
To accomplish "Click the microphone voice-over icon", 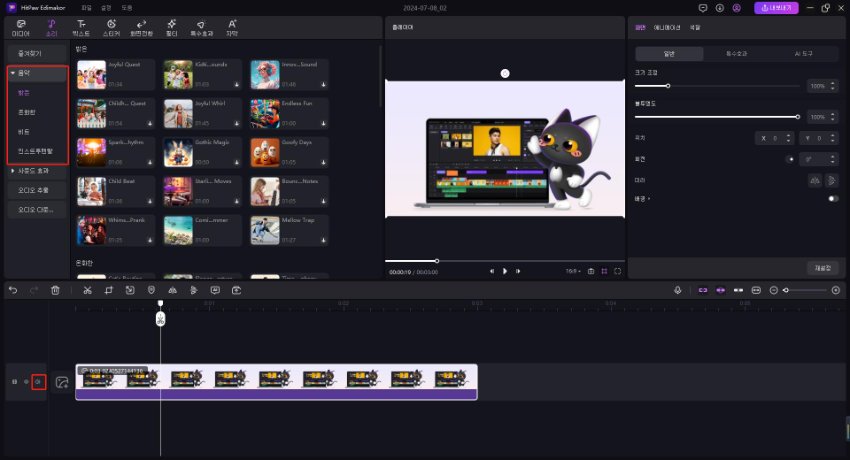I will click(x=678, y=290).
